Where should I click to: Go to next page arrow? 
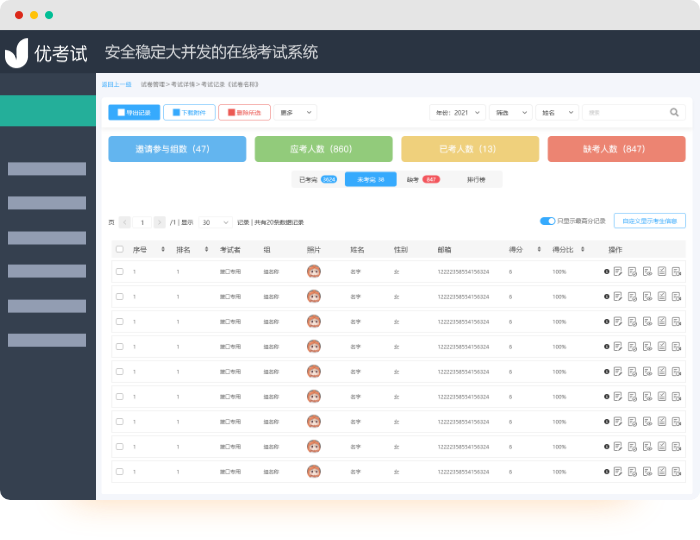click(x=159, y=222)
